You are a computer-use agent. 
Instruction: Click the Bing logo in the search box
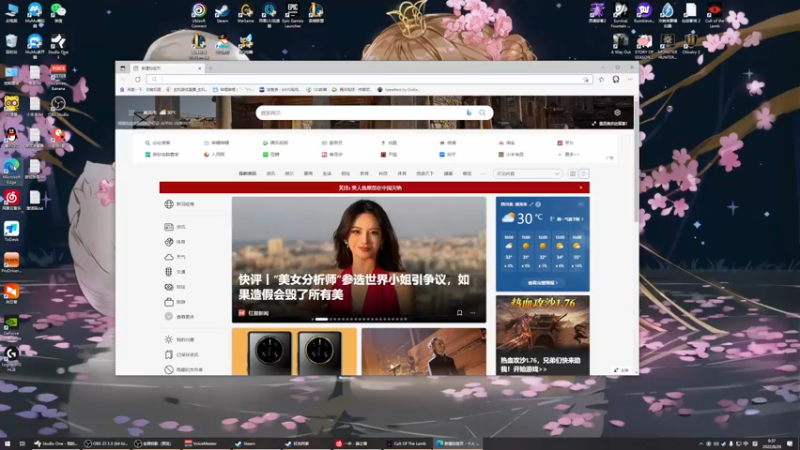click(469, 113)
